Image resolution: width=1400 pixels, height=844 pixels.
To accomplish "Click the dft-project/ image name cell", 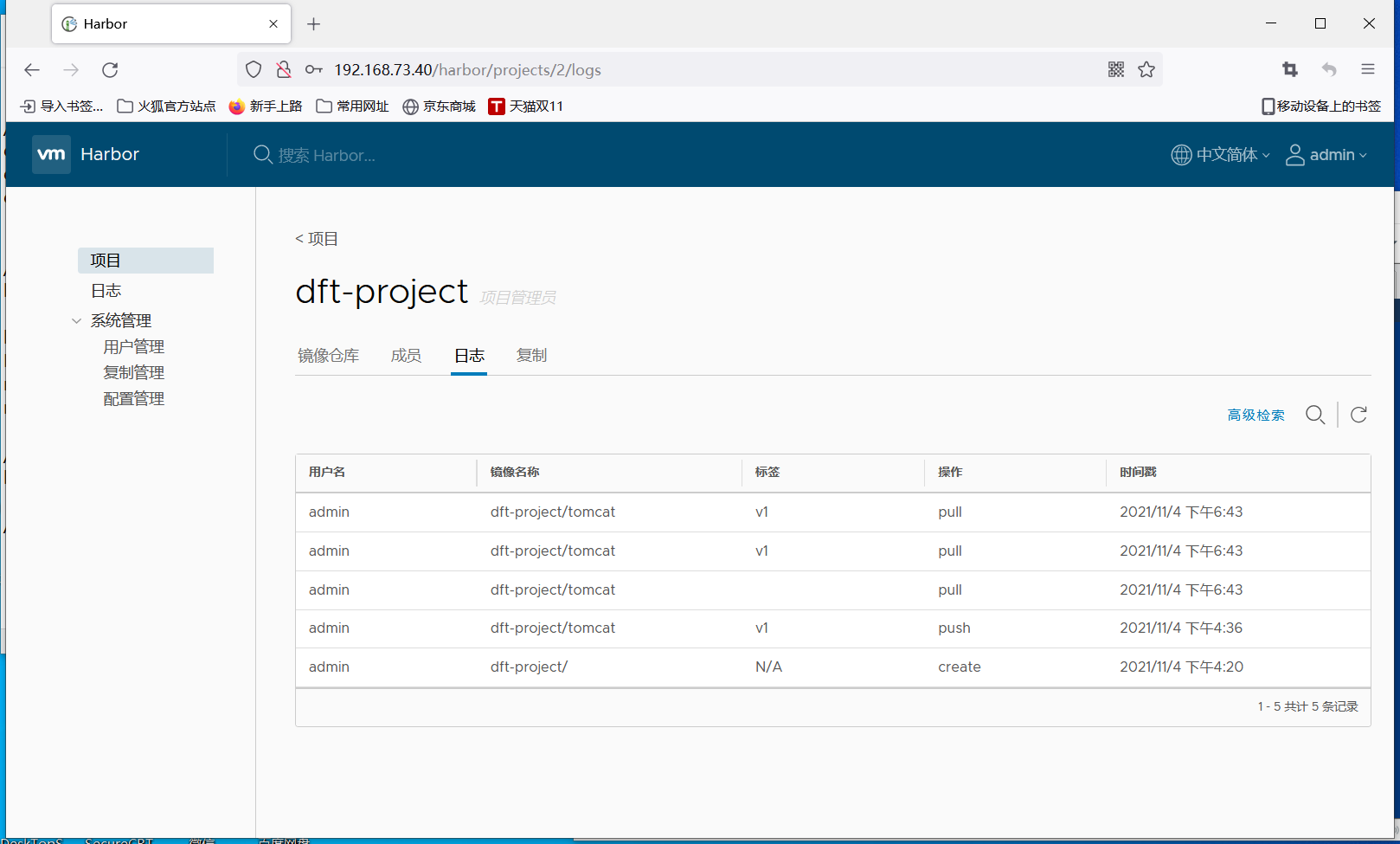I will click(x=529, y=667).
